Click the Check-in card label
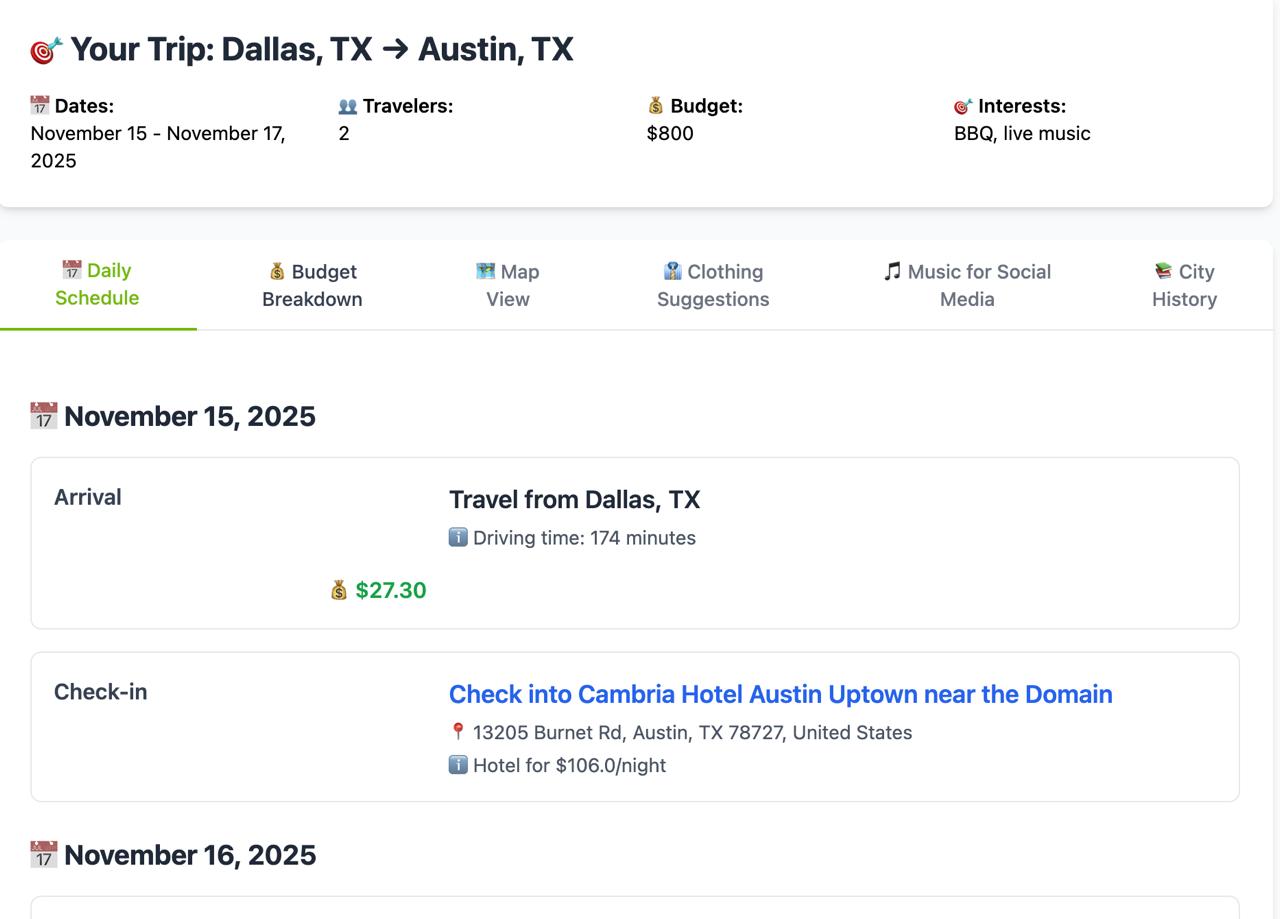 click(100, 692)
